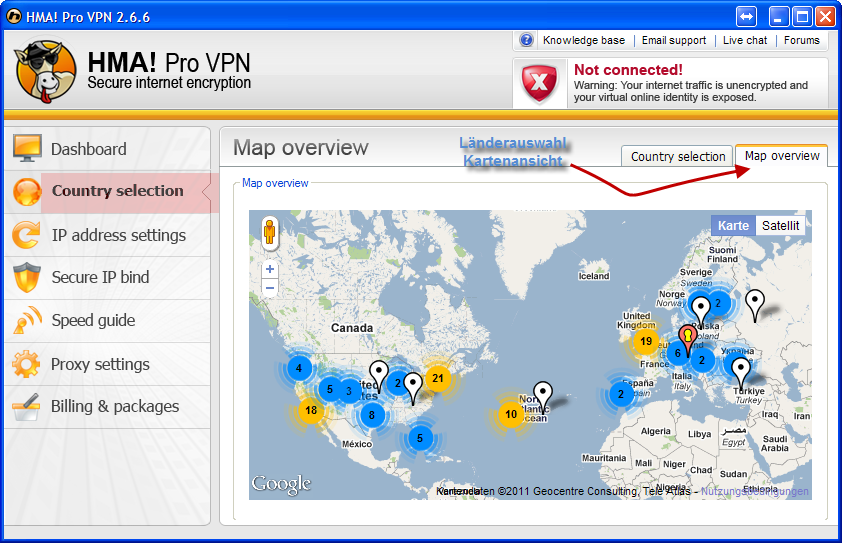Click the Speed guide signal icon
This screenshot has height=543, width=842.
[x=27, y=320]
